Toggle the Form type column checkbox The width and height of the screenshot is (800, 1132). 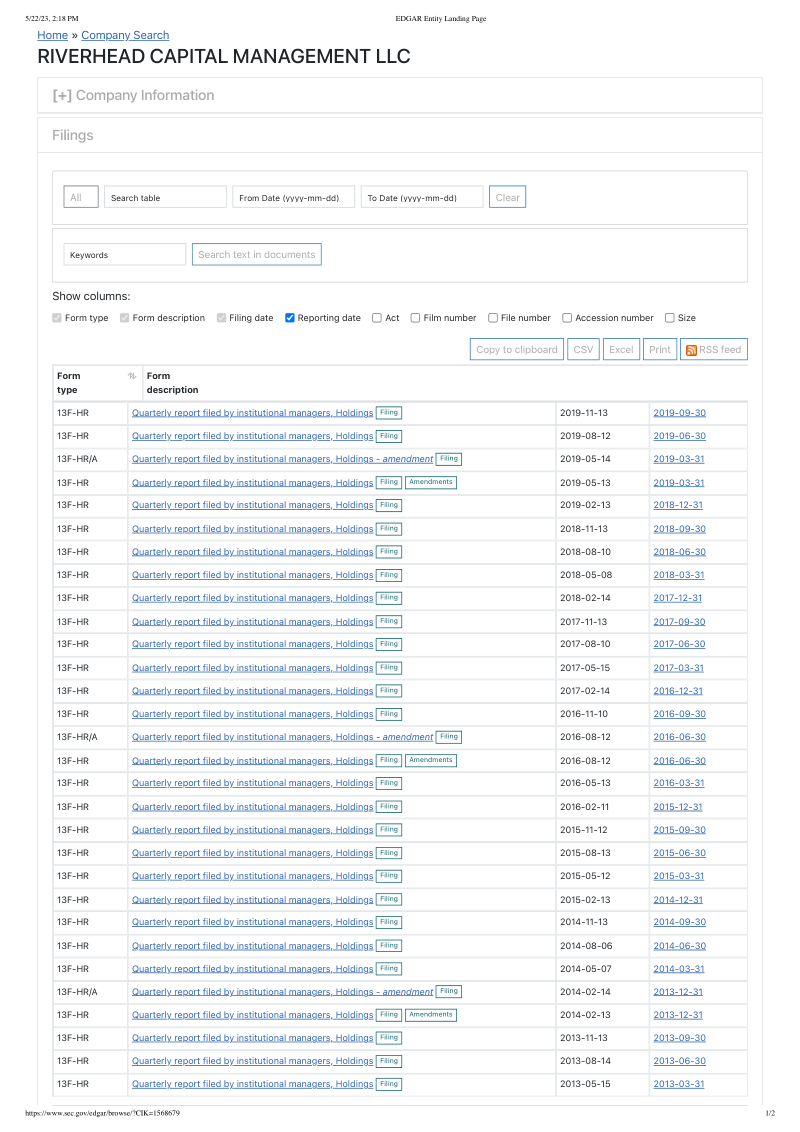click(57, 318)
